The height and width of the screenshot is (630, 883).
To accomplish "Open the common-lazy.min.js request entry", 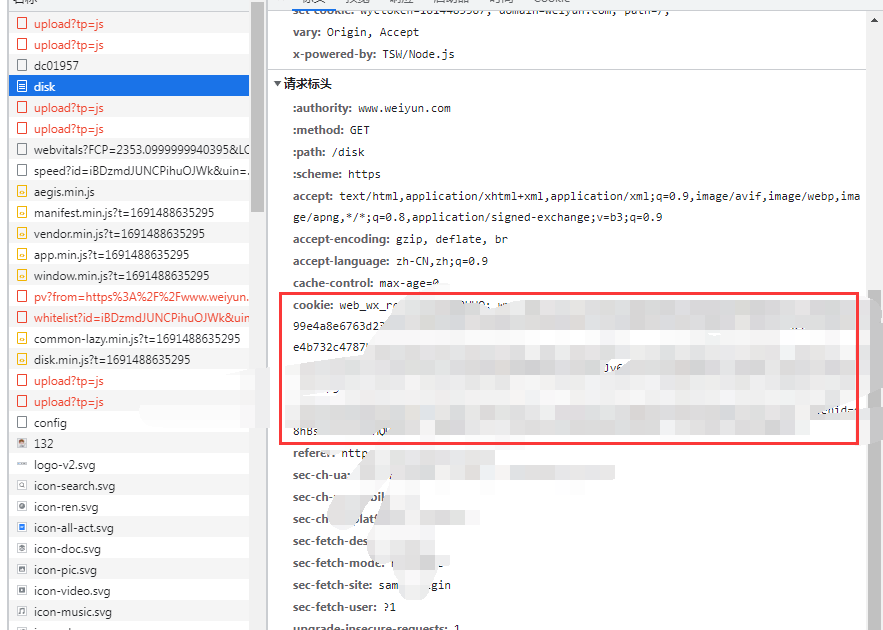I will [x=136, y=339].
